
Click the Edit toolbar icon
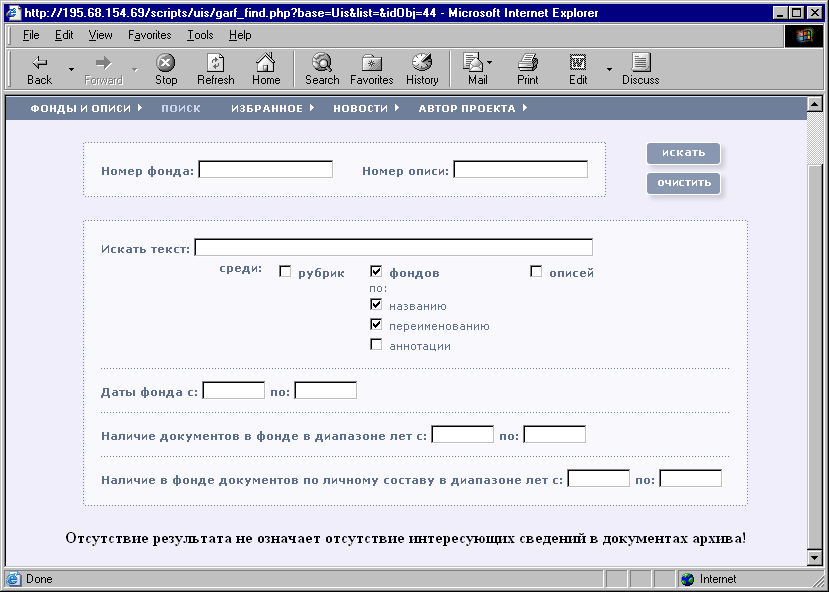578,63
